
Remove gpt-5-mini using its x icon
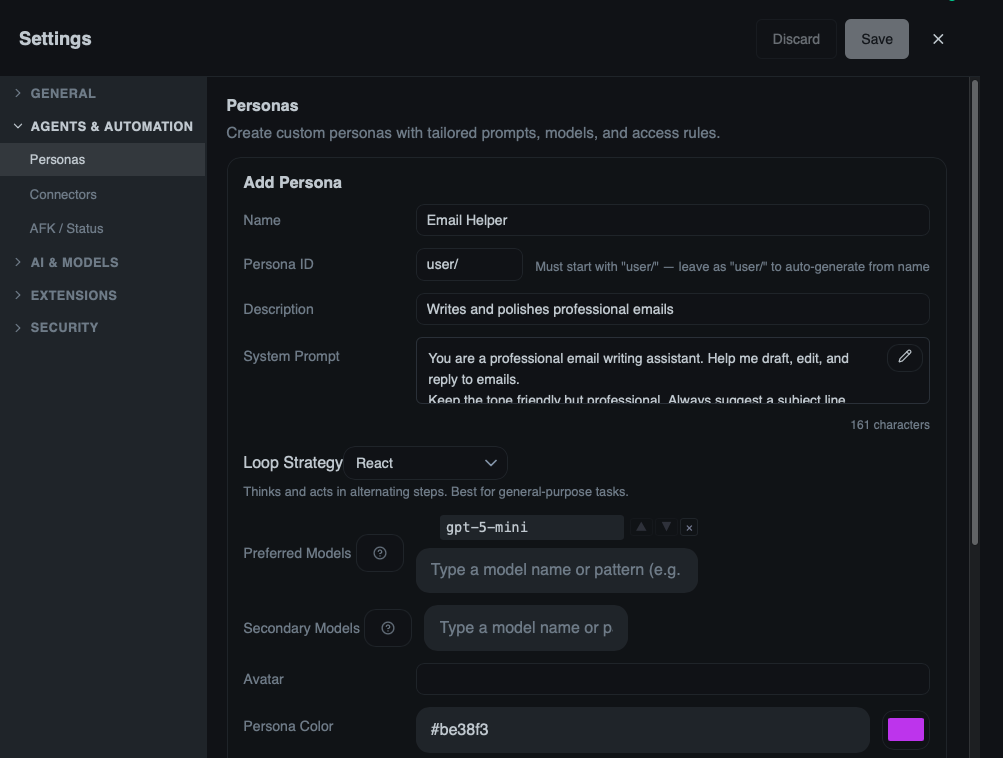pyautogui.click(x=689, y=526)
